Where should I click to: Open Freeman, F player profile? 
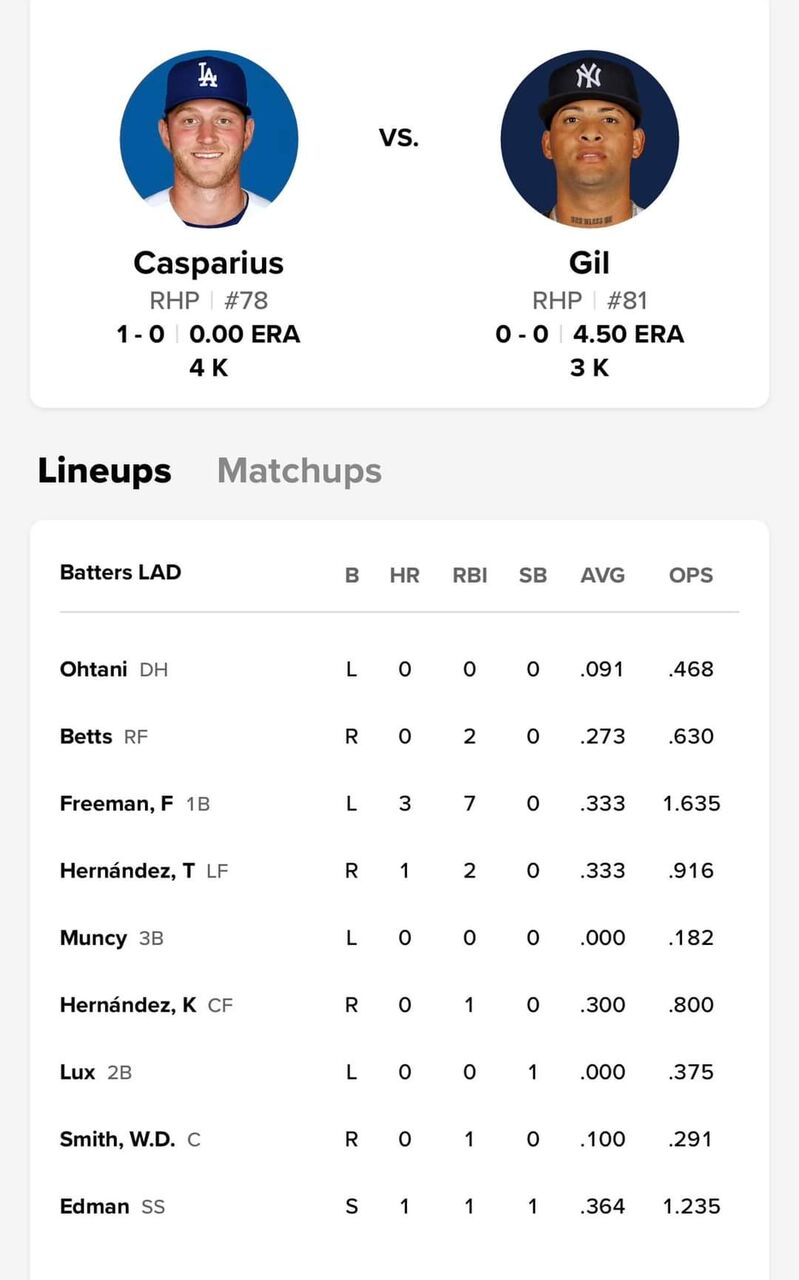point(116,804)
